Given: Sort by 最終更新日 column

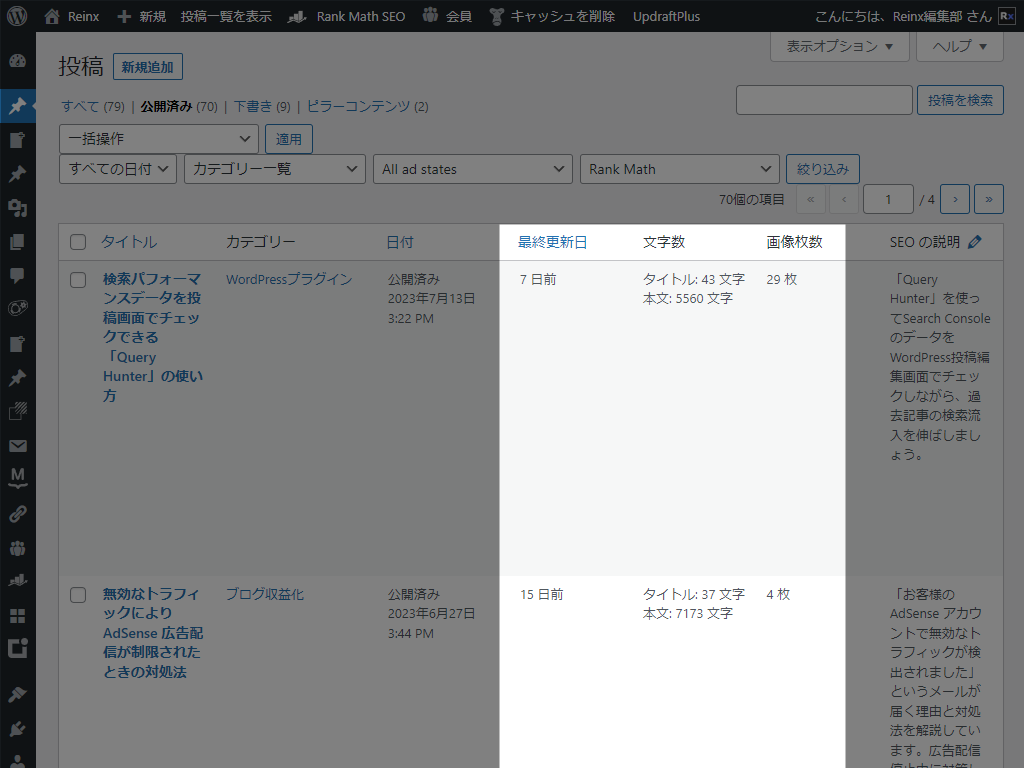Looking at the screenshot, I should tap(552, 242).
